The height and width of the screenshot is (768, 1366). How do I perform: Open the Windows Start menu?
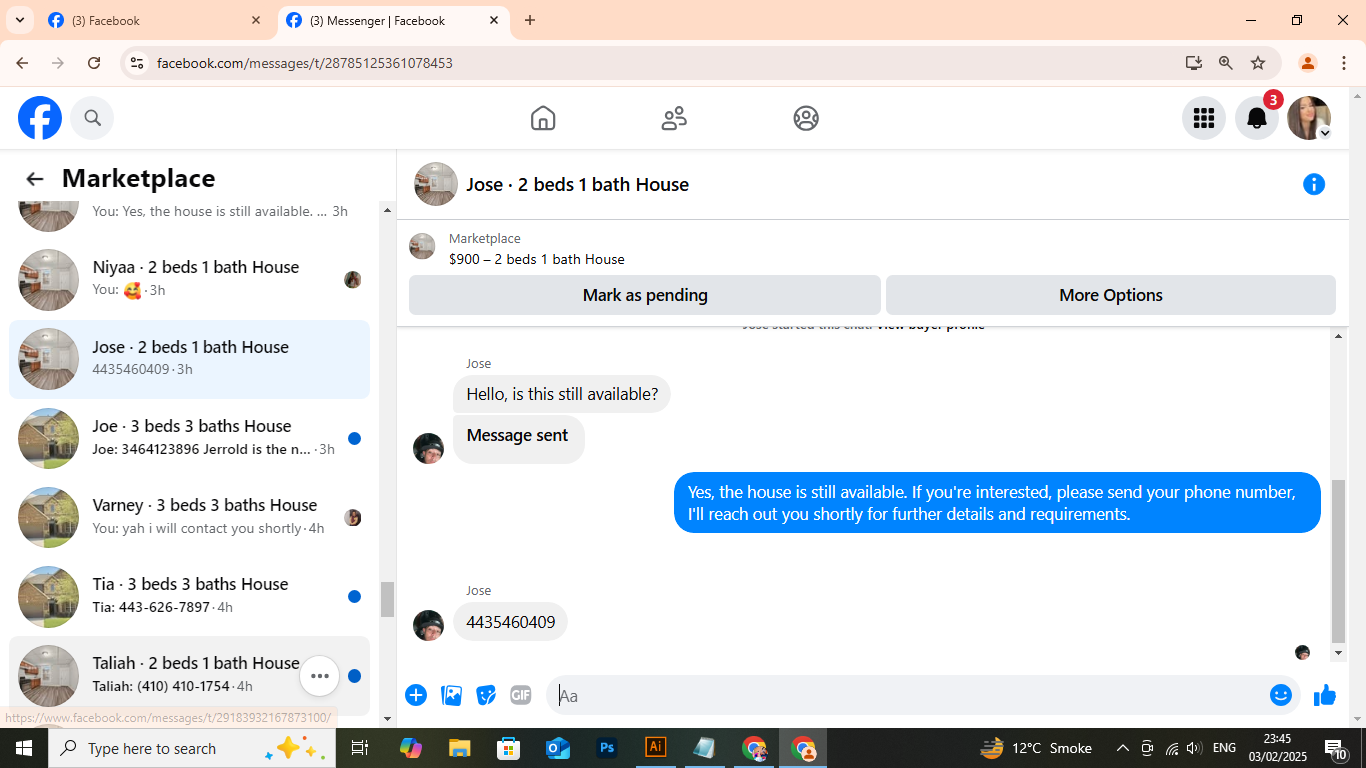pos(23,748)
